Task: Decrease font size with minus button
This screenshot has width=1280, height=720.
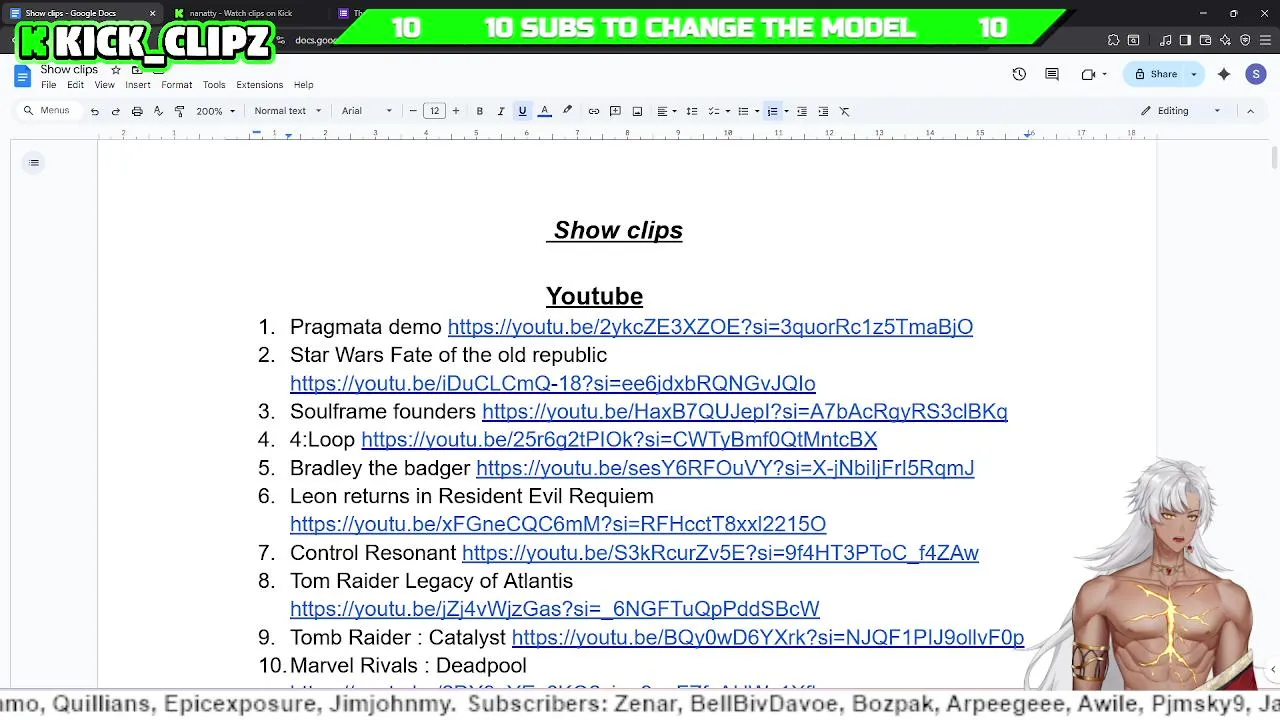Action: (x=413, y=111)
